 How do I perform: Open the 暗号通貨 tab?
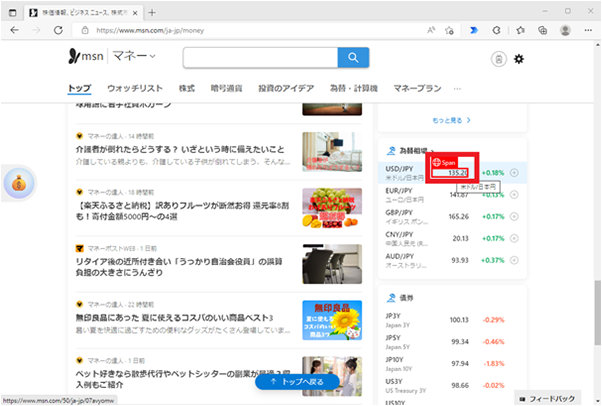click(226, 88)
